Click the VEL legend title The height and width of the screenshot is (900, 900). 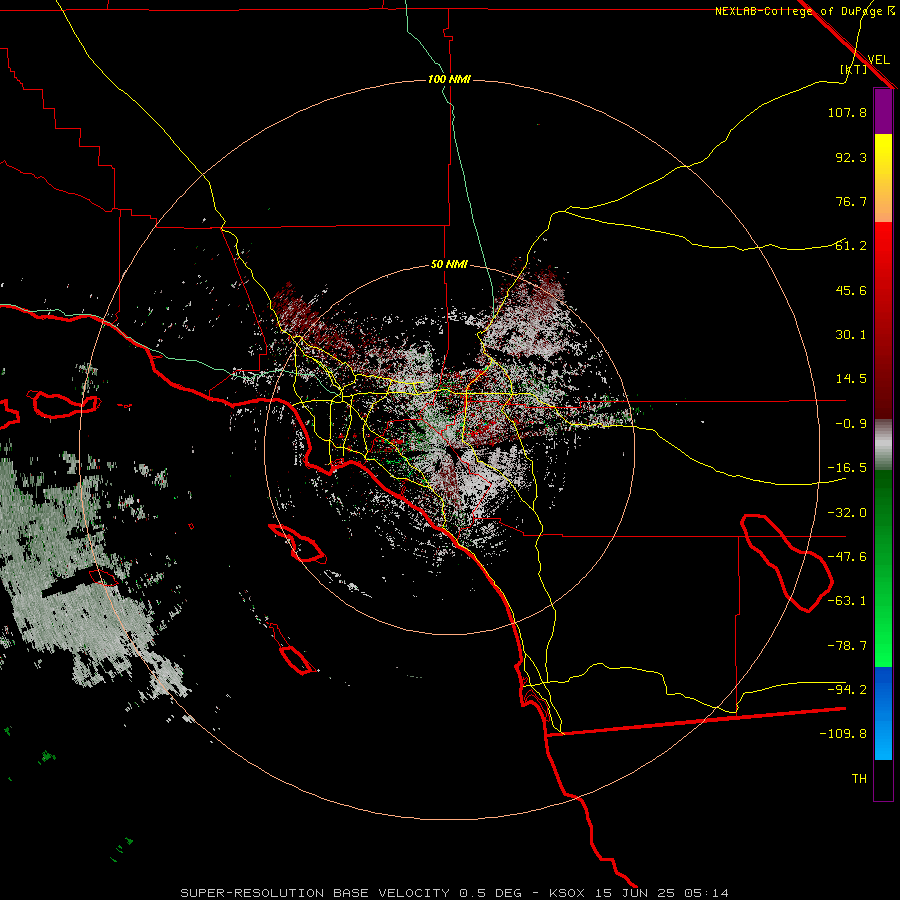[x=878, y=59]
